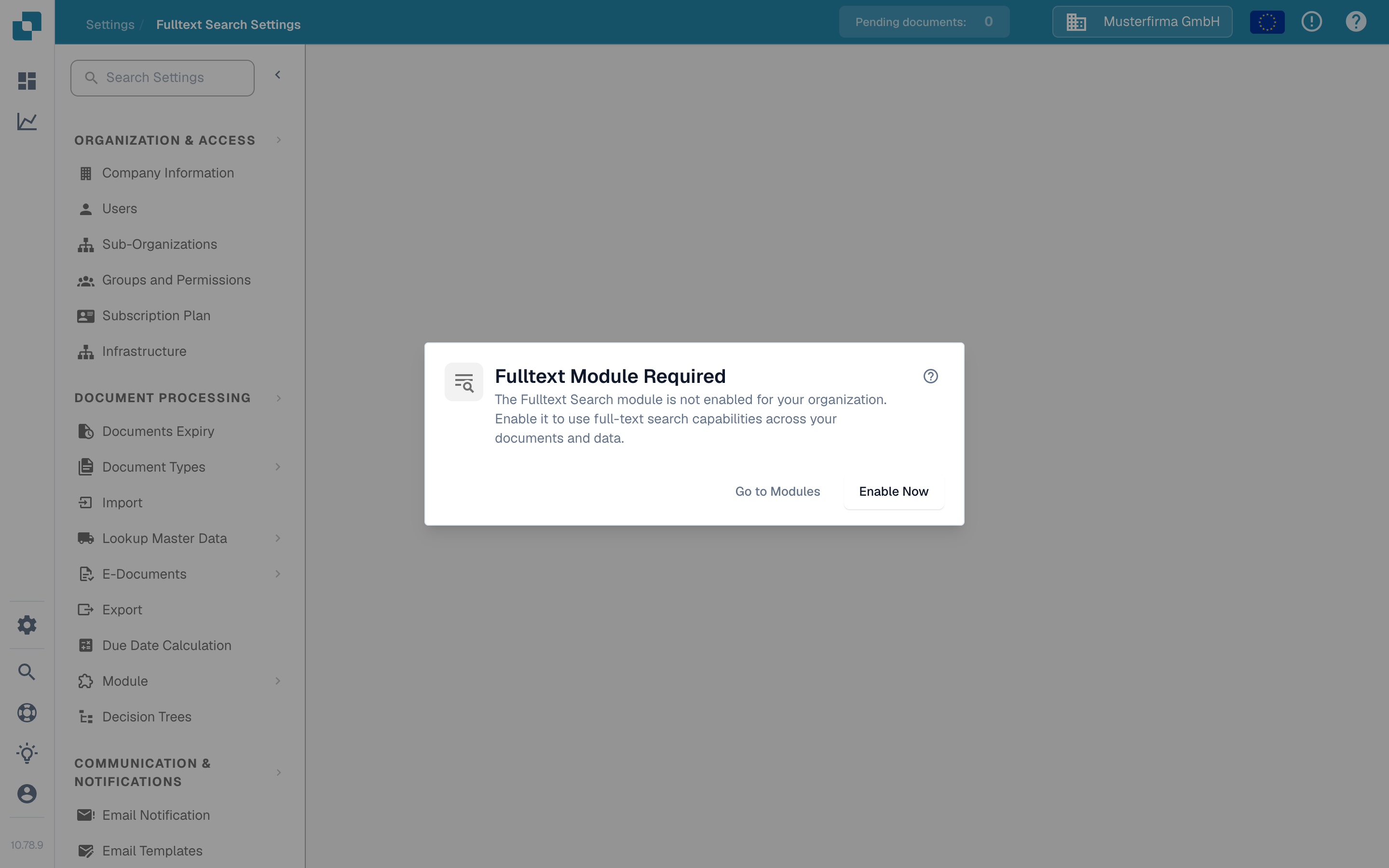
Task: Click the Company Information building icon
Action: click(85, 174)
